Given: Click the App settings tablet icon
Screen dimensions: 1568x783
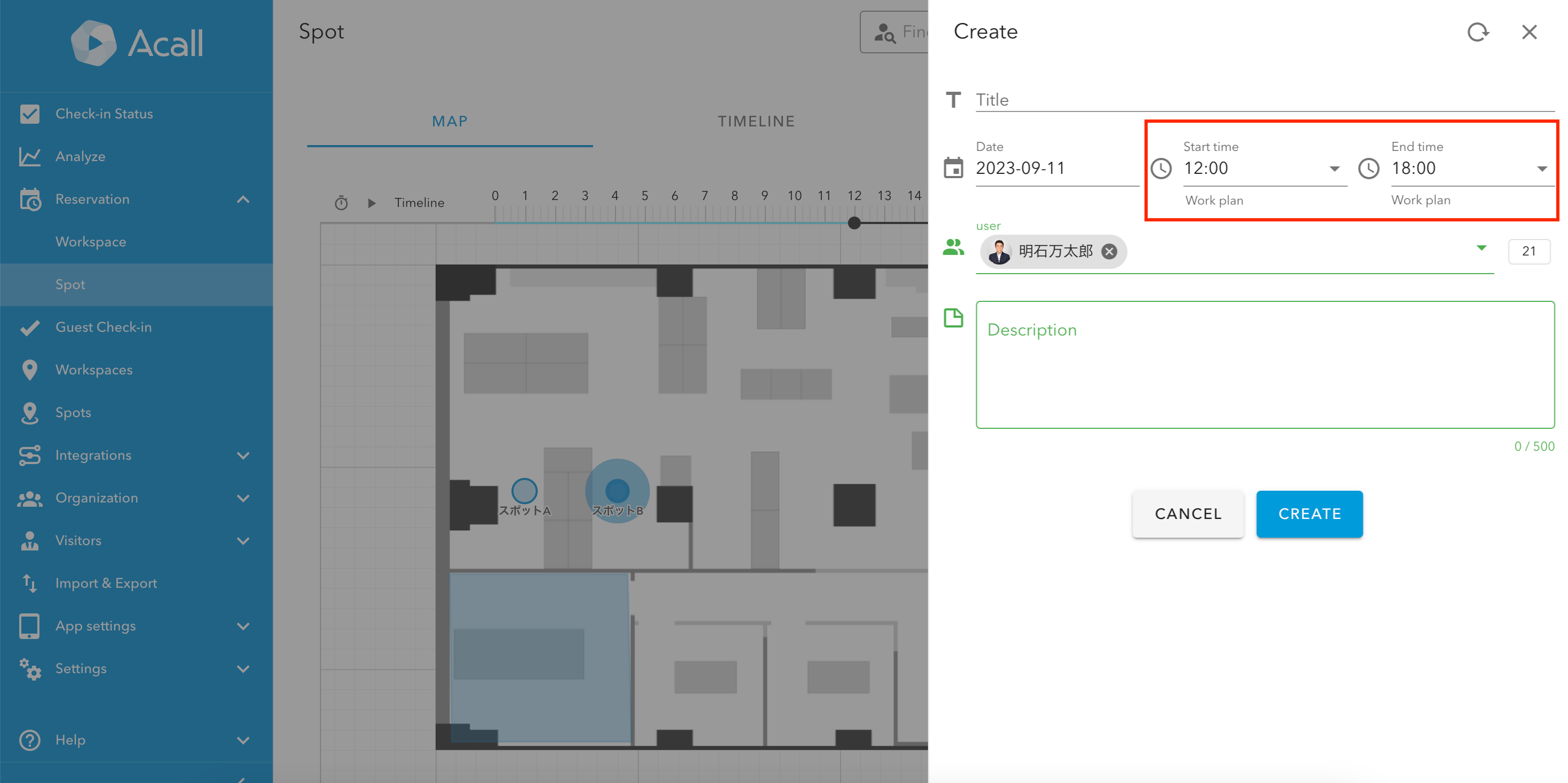Looking at the screenshot, I should coord(29,626).
